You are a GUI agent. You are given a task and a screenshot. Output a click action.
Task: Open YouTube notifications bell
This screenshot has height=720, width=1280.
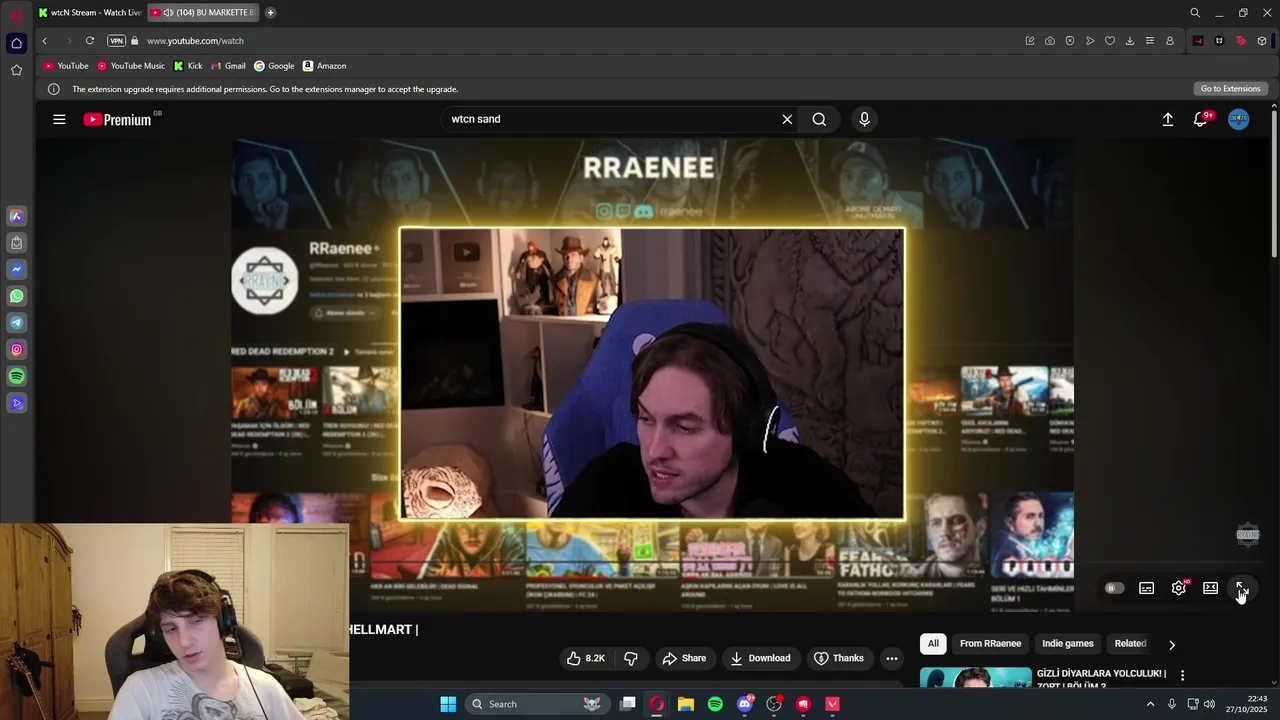point(1201,119)
